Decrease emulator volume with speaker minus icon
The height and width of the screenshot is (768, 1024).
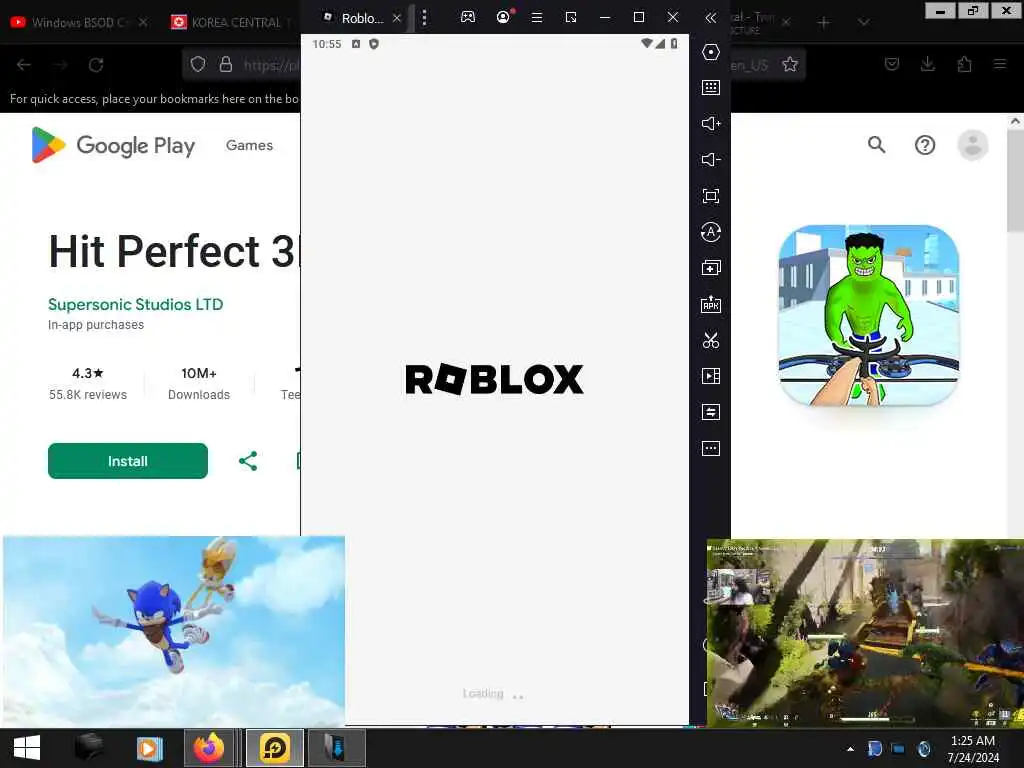click(x=711, y=159)
